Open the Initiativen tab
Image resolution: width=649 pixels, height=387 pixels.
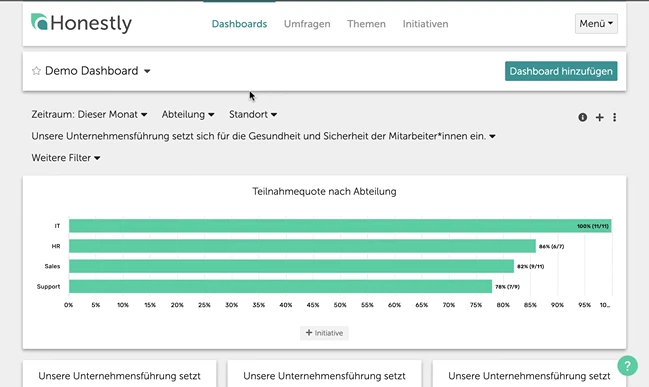[x=425, y=24]
